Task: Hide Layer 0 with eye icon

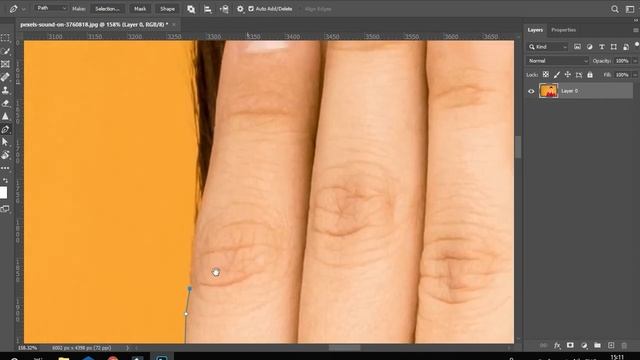Action: pos(531,91)
